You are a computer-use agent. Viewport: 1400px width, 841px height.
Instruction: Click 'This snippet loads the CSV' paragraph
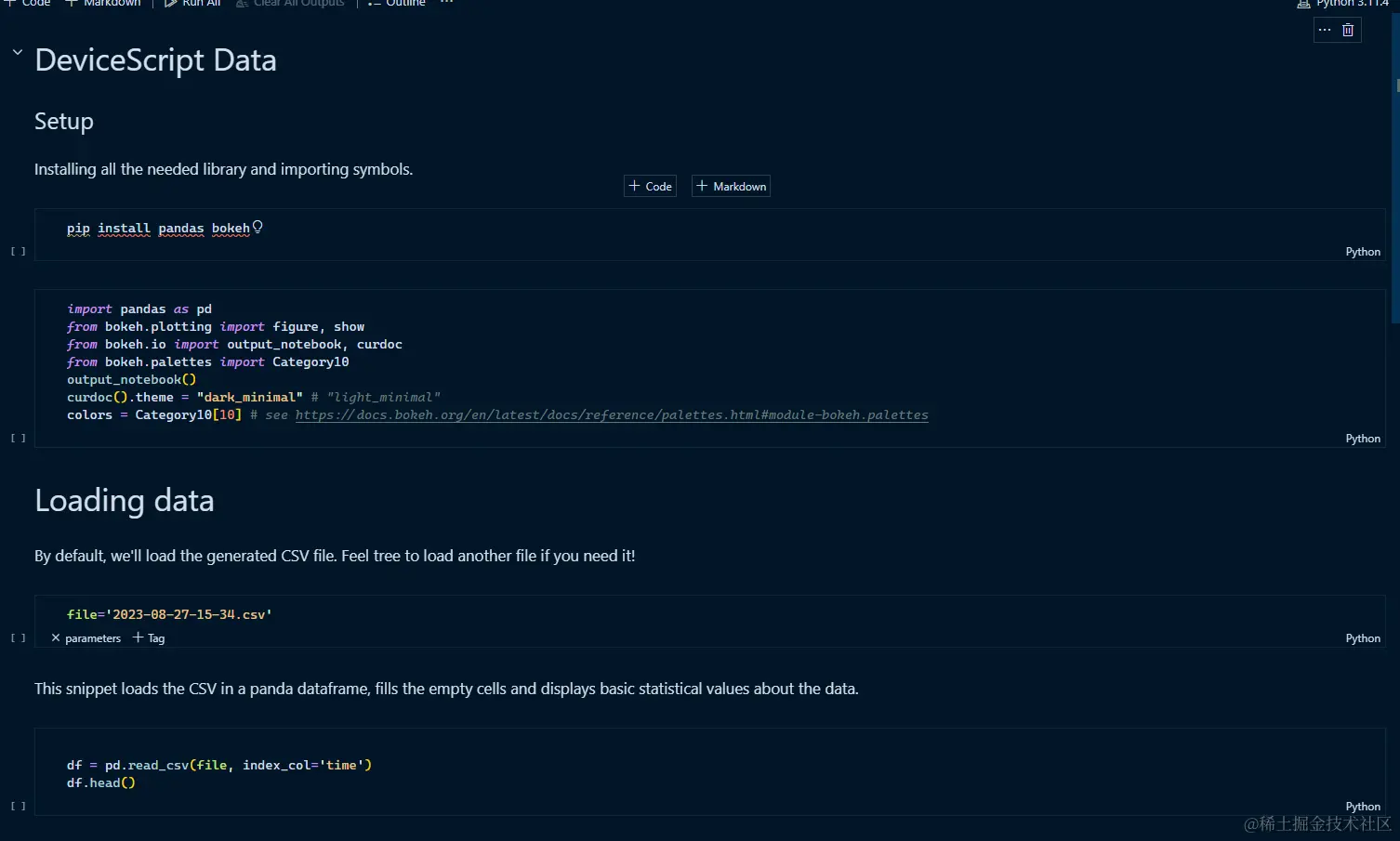click(x=446, y=689)
